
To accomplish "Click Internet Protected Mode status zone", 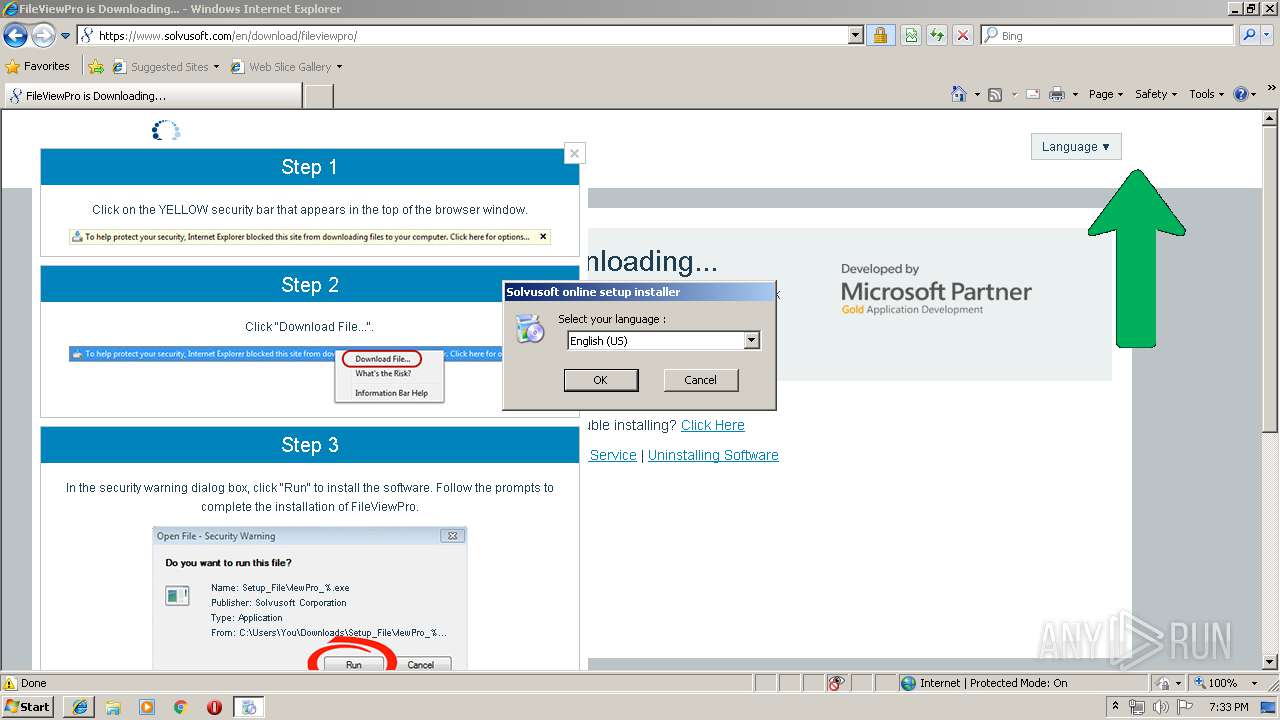I will 983,683.
